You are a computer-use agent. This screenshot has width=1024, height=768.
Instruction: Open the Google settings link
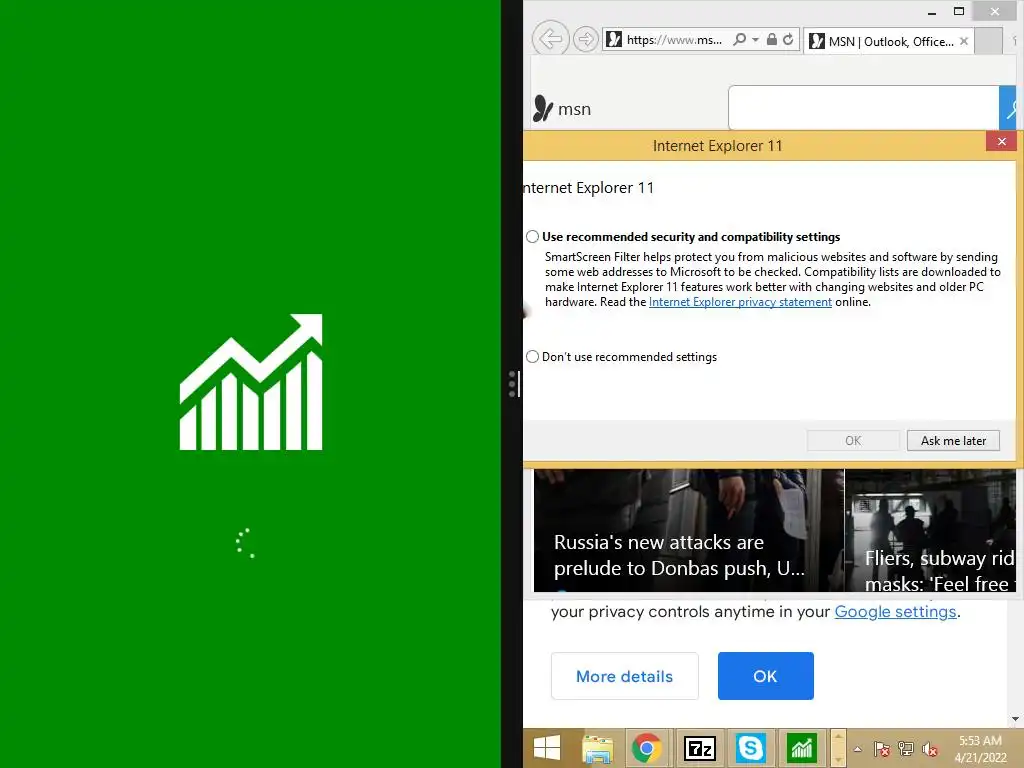pos(895,612)
